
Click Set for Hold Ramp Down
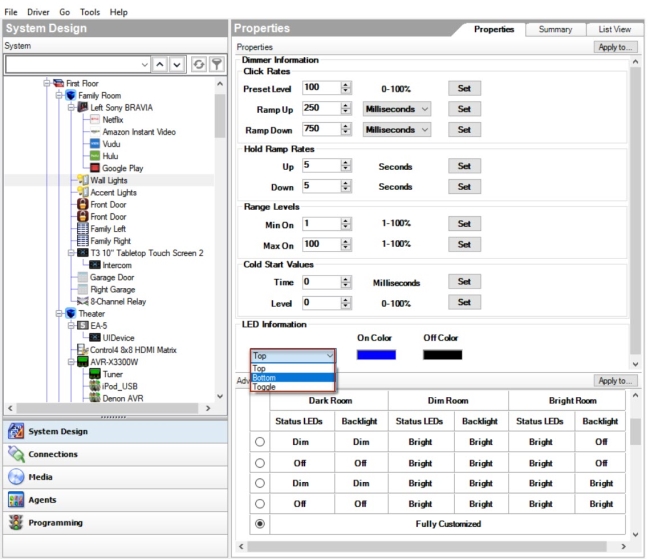[464, 187]
